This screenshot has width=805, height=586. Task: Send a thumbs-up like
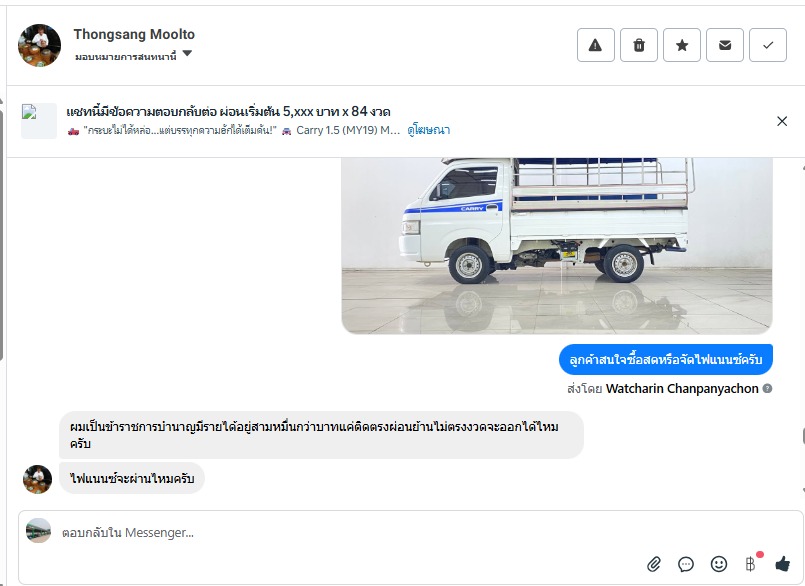(782, 564)
